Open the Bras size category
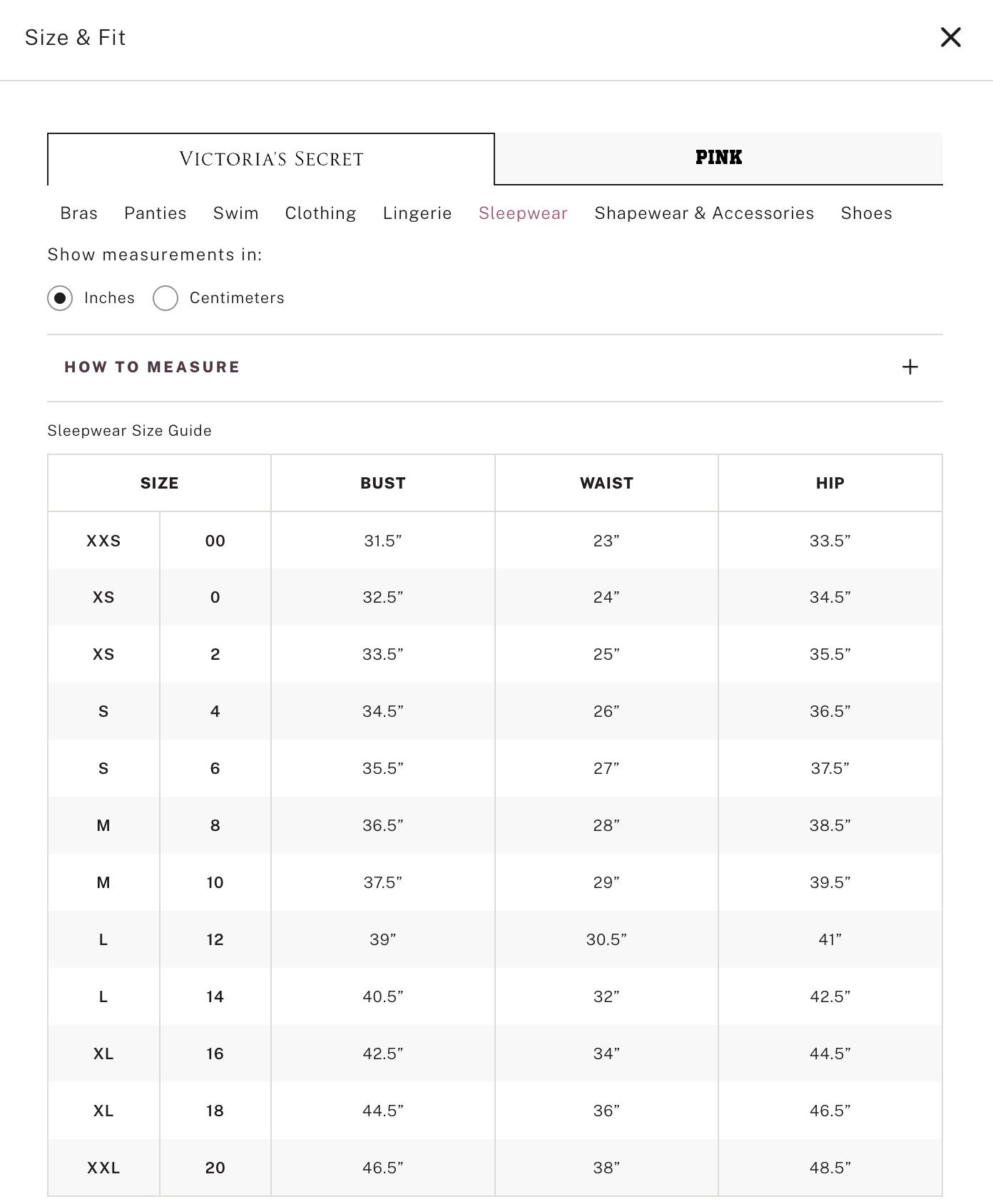 click(79, 213)
